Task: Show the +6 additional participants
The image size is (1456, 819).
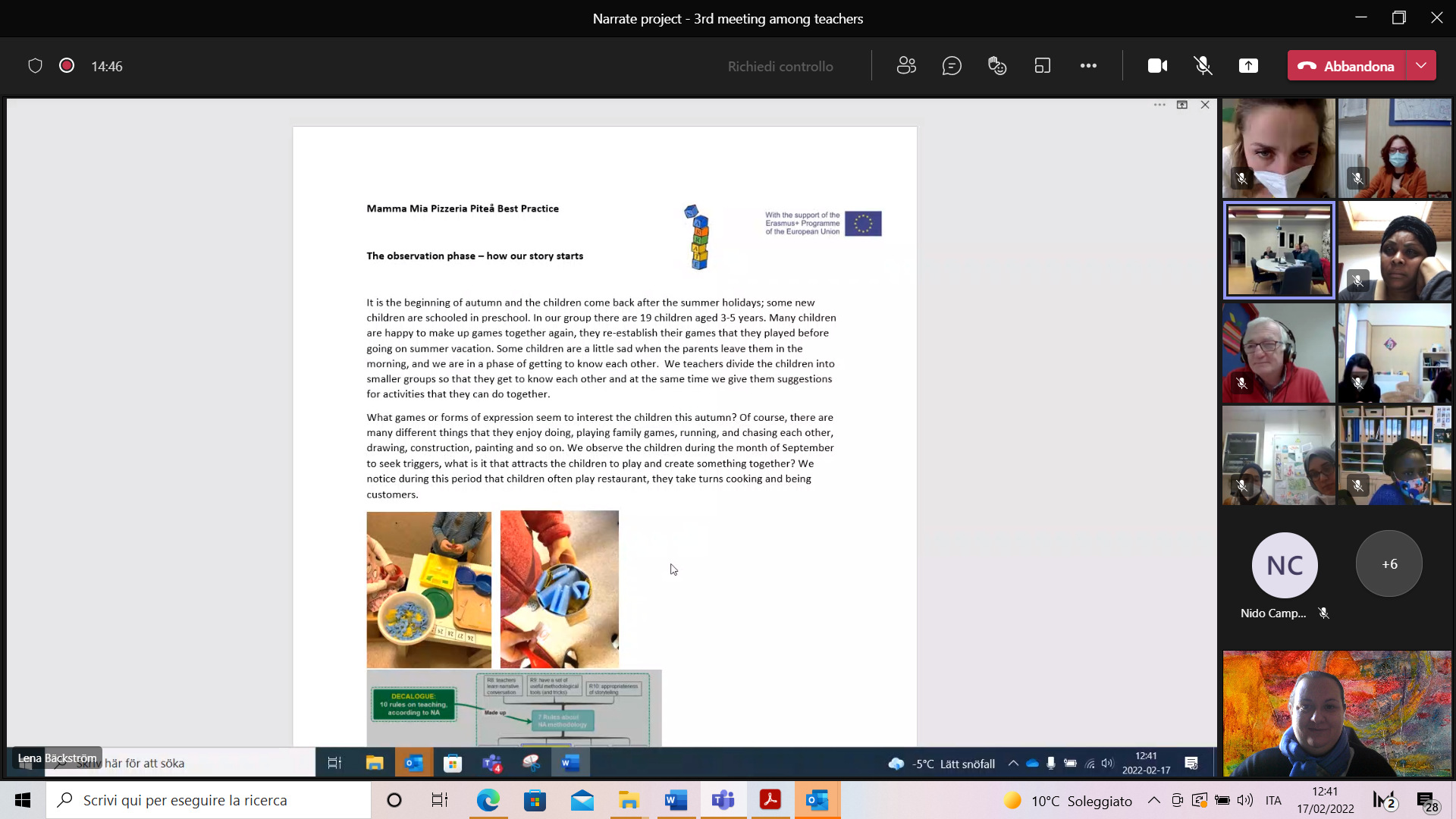Action: [x=1389, y=564]
